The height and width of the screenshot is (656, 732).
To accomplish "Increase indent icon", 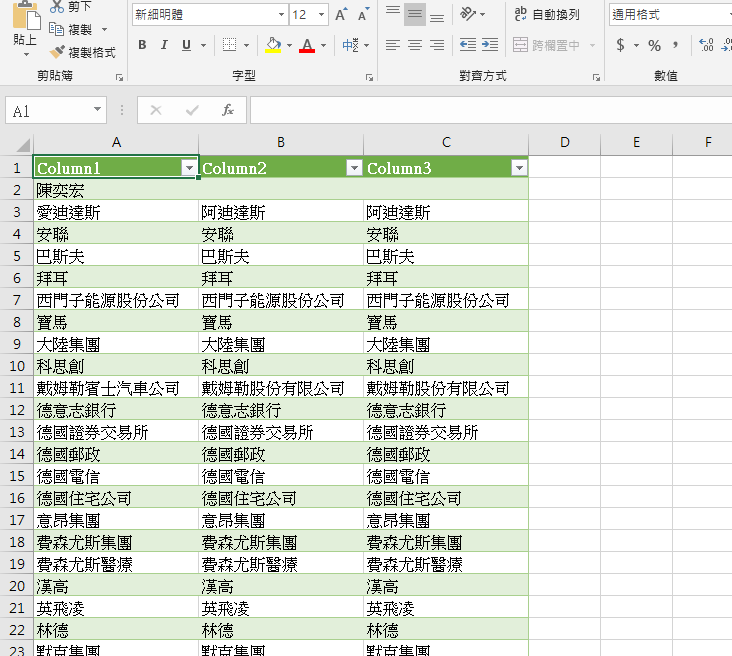I will (x=490, y=45).
